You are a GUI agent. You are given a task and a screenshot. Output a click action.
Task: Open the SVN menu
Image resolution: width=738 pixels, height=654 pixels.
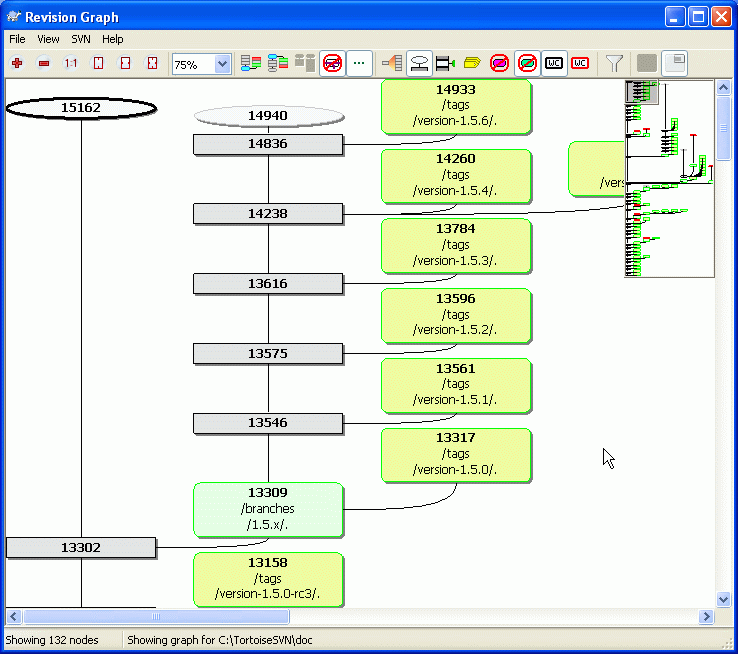coord(81,39)
